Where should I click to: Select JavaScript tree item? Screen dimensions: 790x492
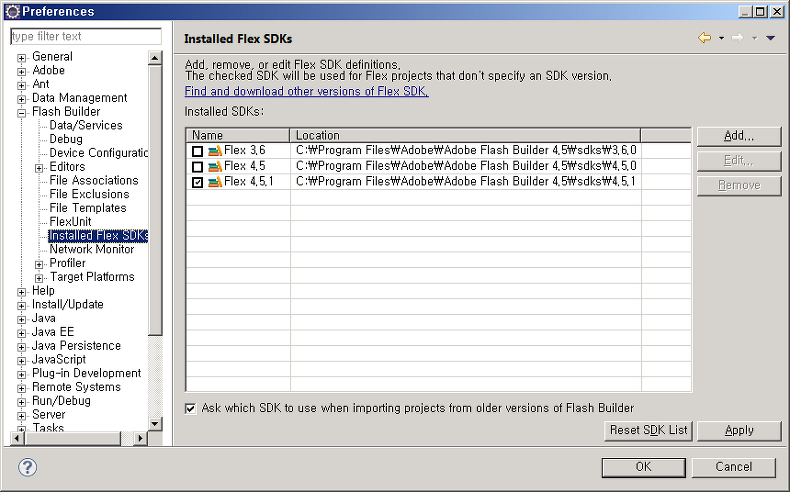(58, 360)
